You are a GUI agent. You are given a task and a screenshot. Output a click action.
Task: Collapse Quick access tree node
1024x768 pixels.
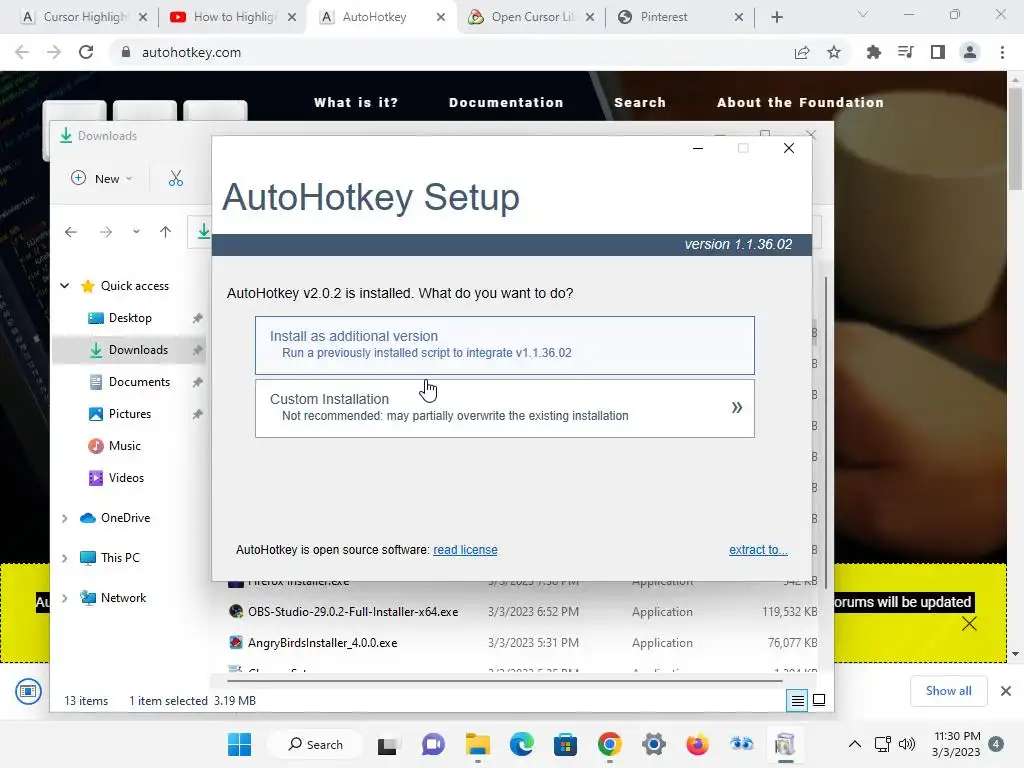(65, 285)
